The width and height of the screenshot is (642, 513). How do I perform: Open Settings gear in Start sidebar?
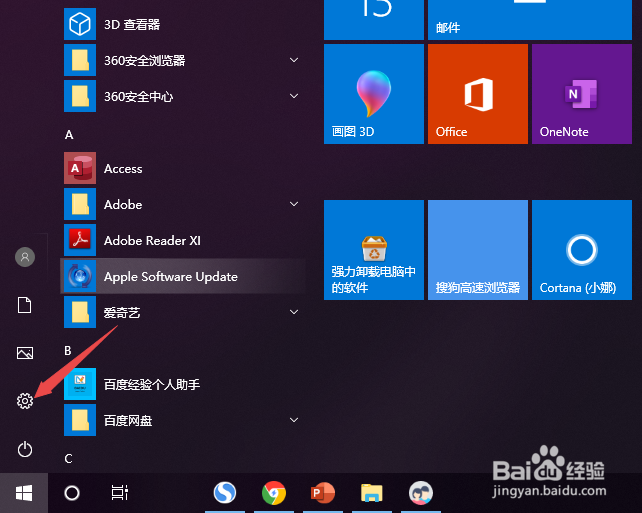(x=25, y=401)
